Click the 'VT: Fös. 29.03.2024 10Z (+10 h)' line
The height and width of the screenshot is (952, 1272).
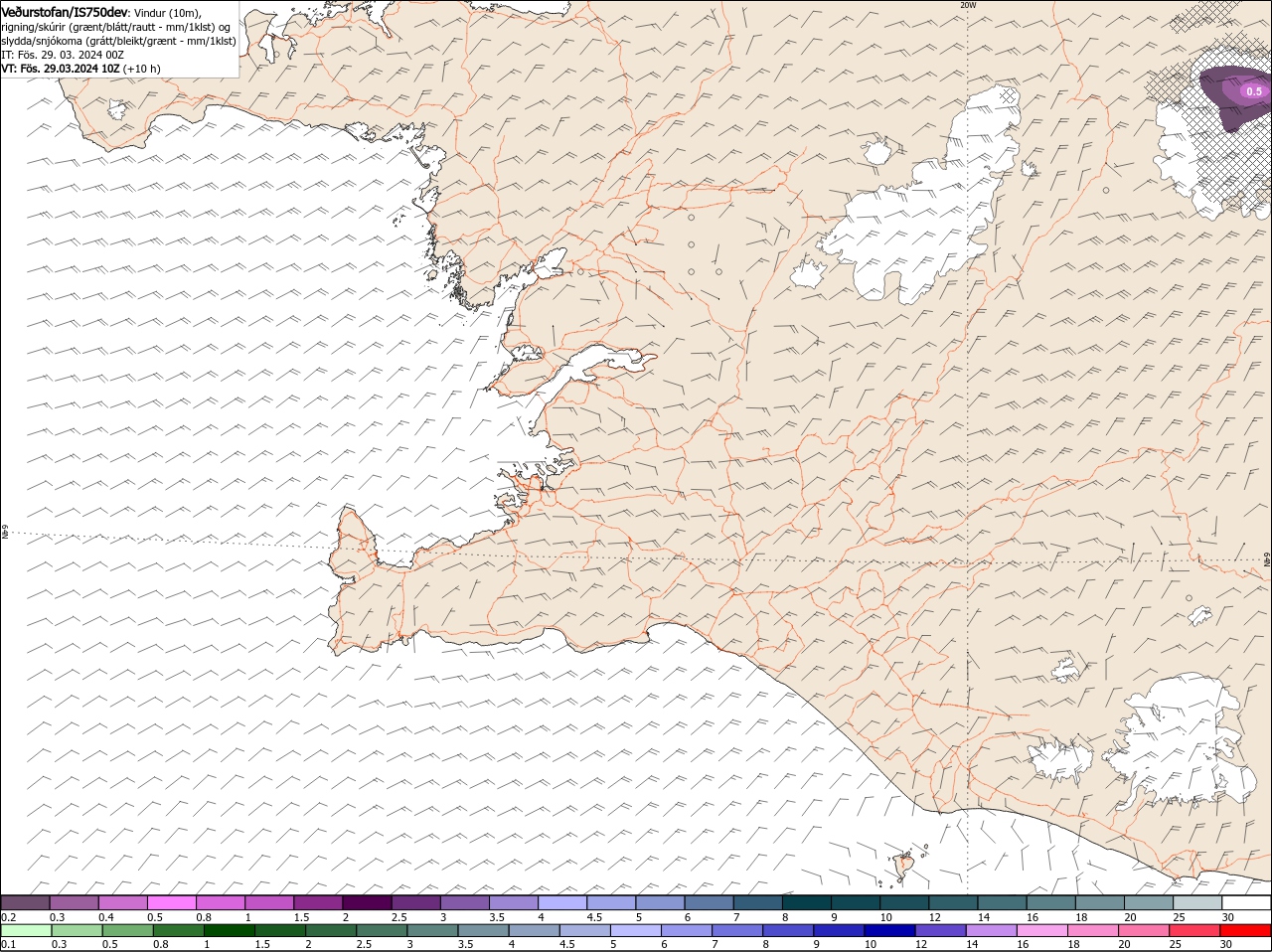pos(80,69)
